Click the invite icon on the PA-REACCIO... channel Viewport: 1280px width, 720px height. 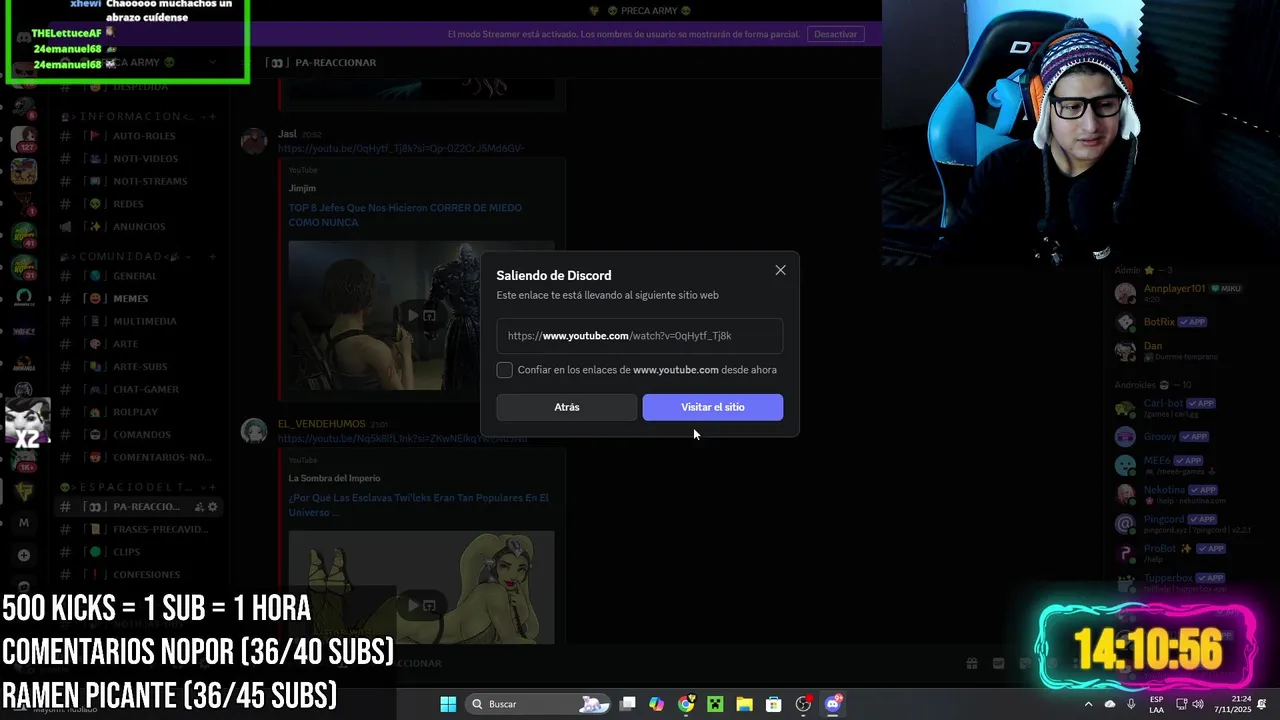coord(199,507)
